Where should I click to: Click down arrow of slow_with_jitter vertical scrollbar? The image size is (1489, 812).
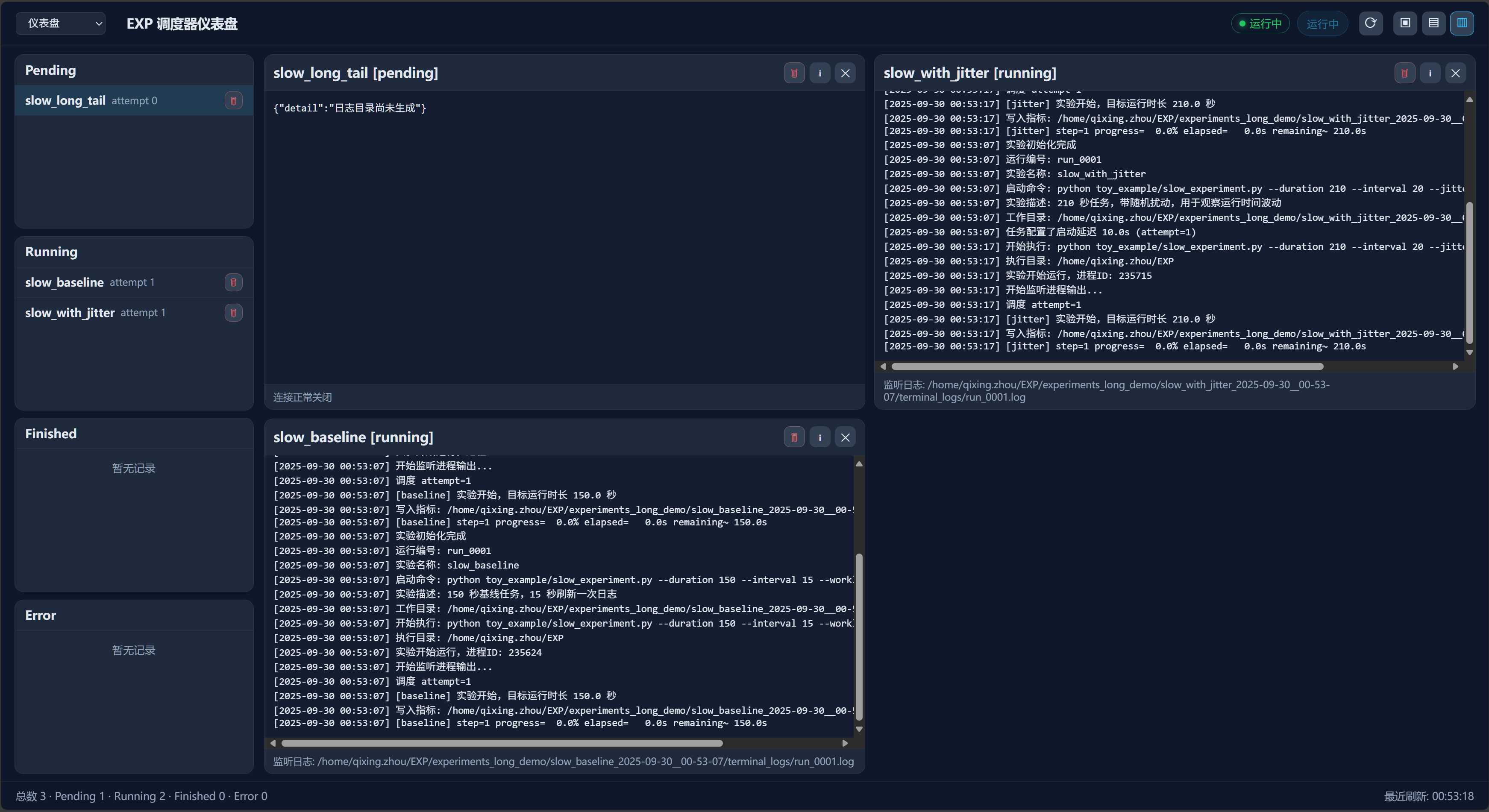click(x=1469, y=352)
